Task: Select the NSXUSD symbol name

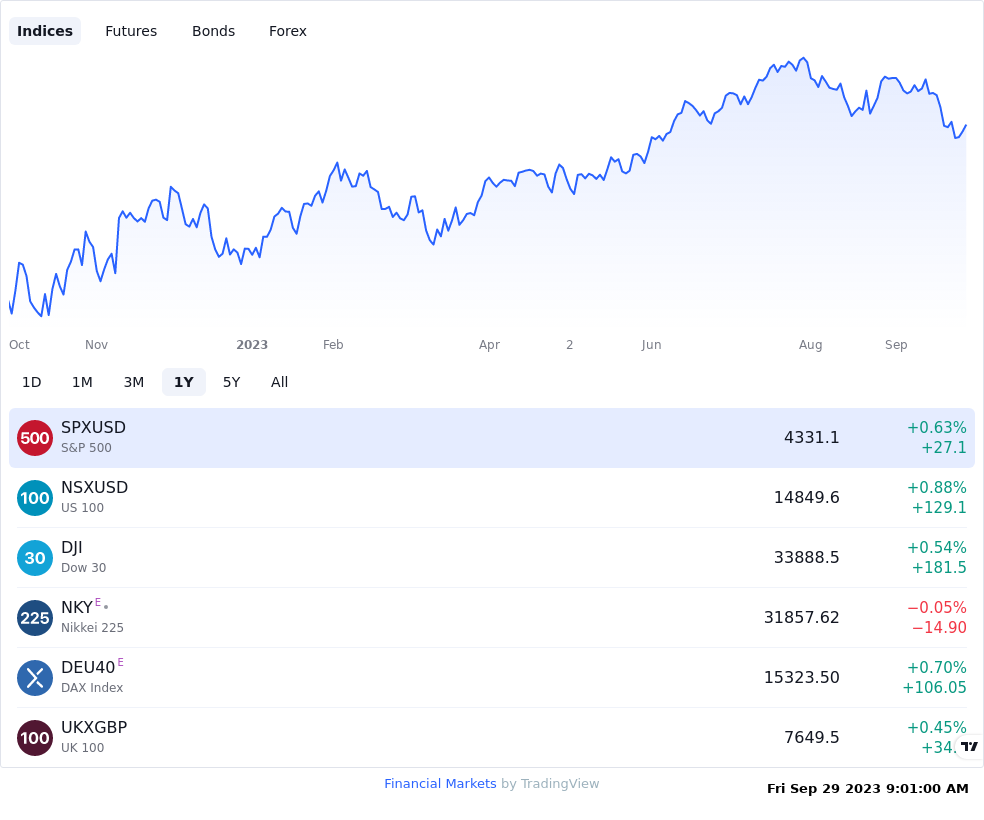Action: 95,487
